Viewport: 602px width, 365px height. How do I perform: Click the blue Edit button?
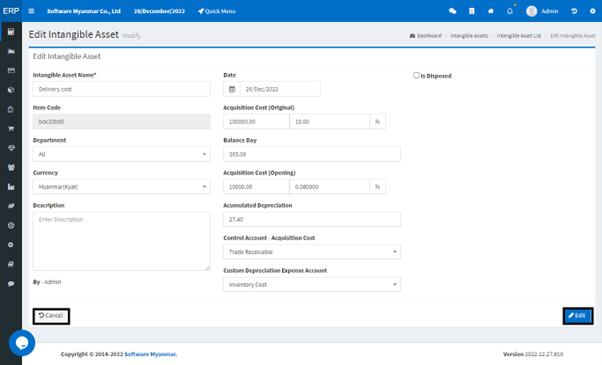[x=578, y=316]
